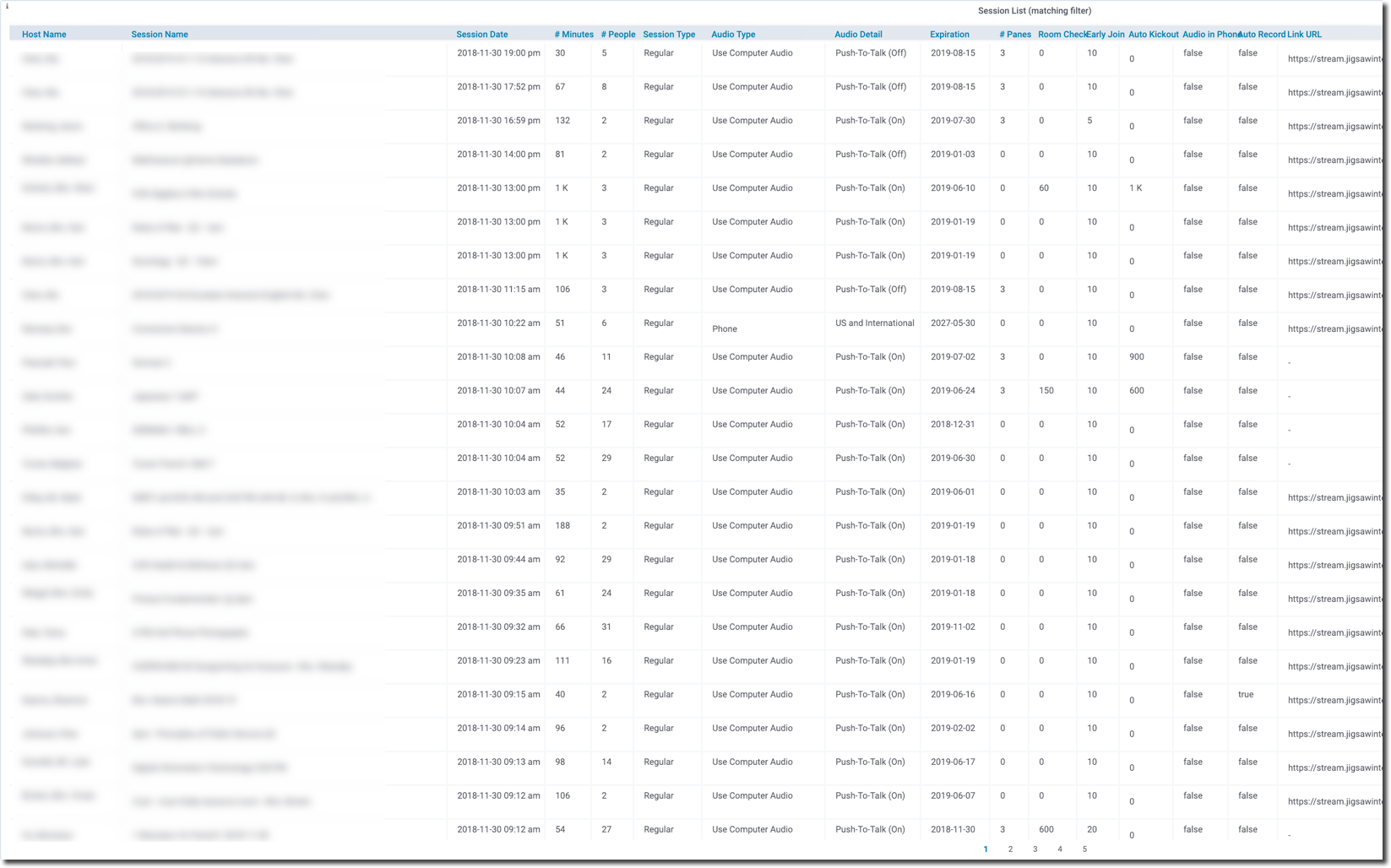Sort by Session Name column header
The height and width of the screenshot is (868, 1391).
160,35
